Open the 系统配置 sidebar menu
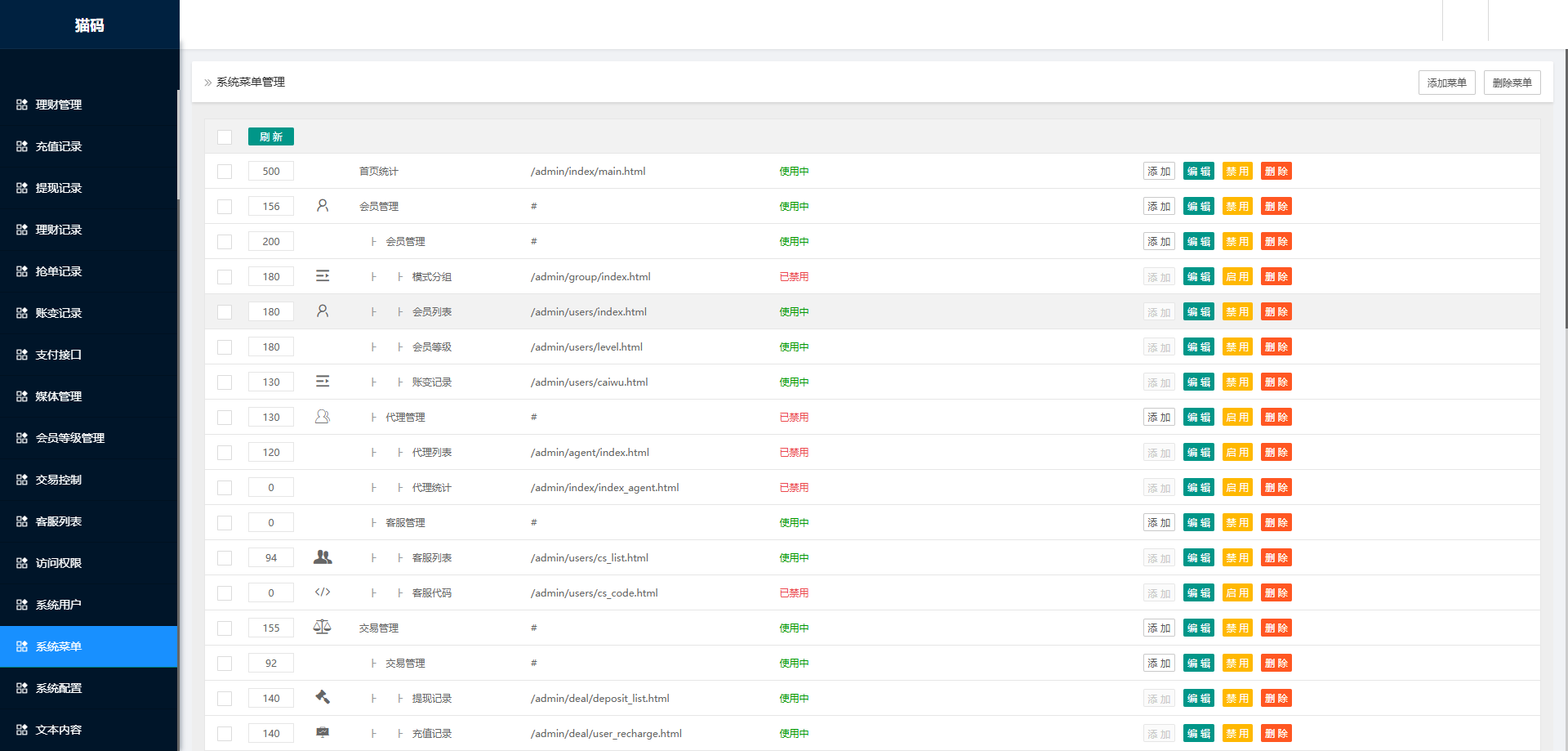 point(57,688)
